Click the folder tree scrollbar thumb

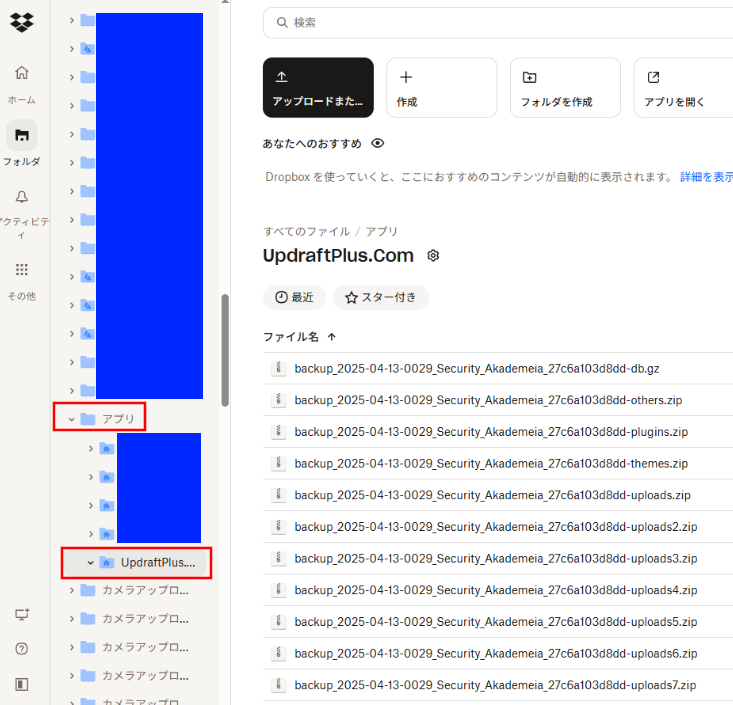(225, 350)
